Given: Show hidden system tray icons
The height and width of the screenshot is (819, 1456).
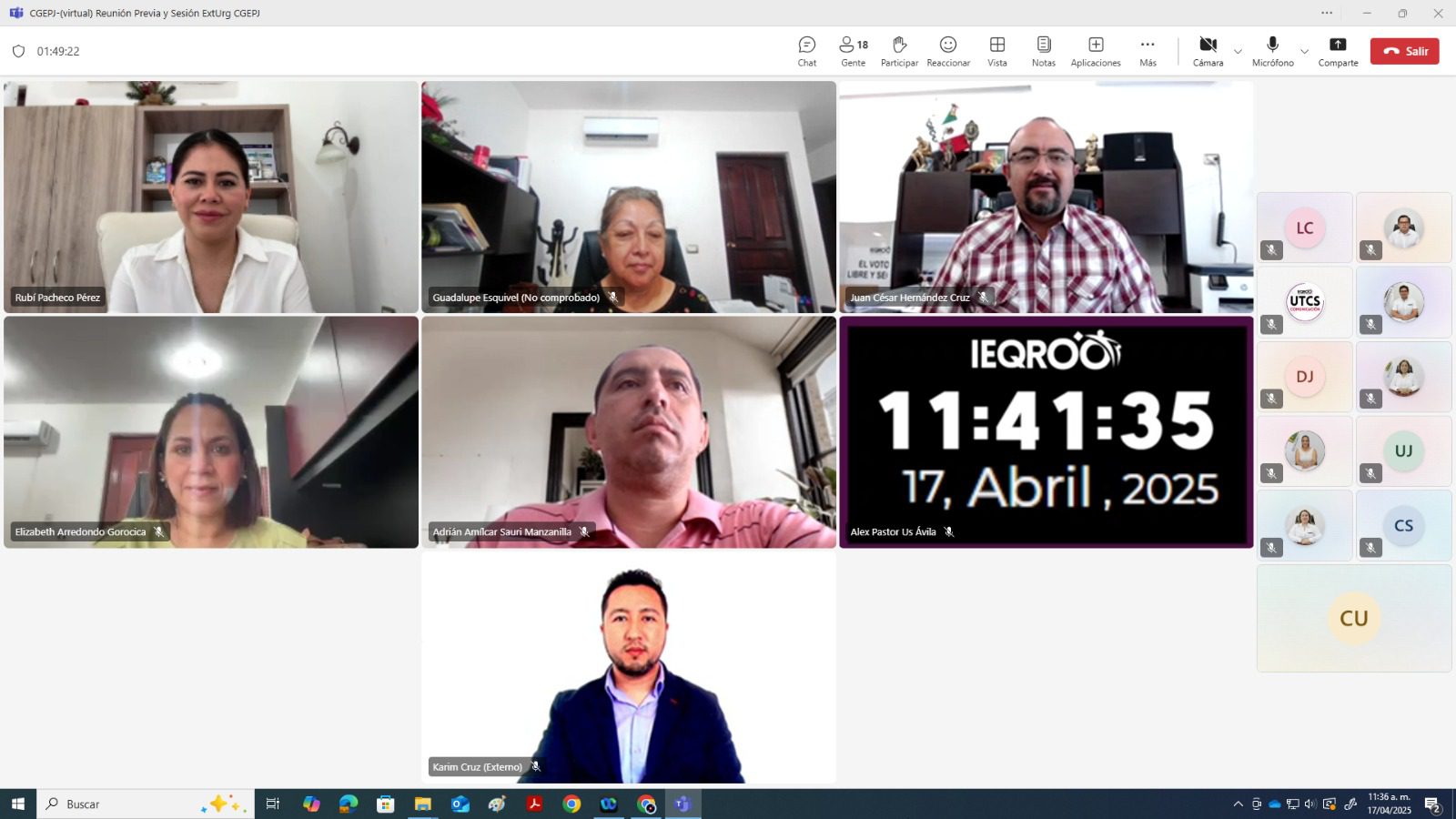Looking at the screenshot, I should (1238, 804).
